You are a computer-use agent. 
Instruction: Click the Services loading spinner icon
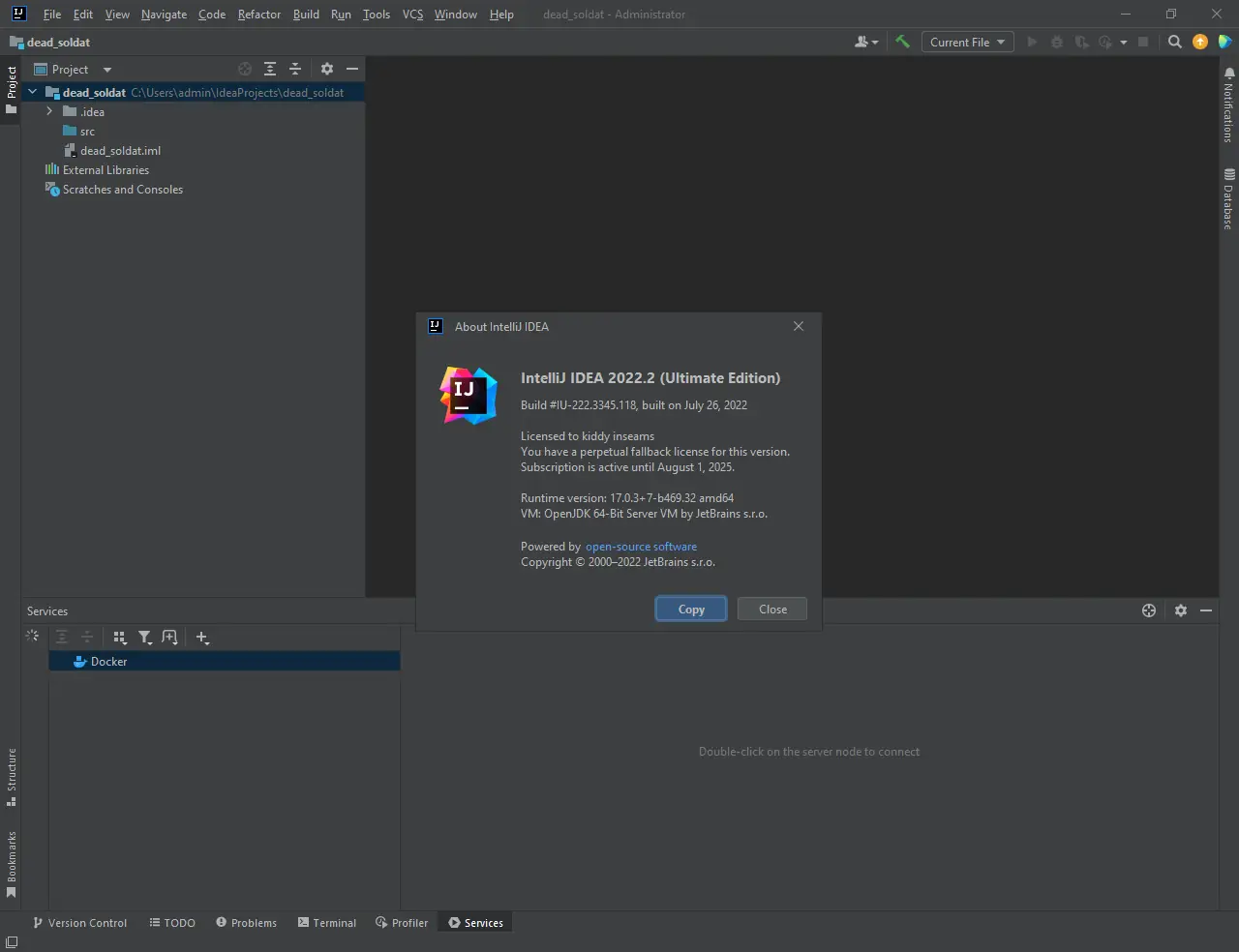[32, 636]
